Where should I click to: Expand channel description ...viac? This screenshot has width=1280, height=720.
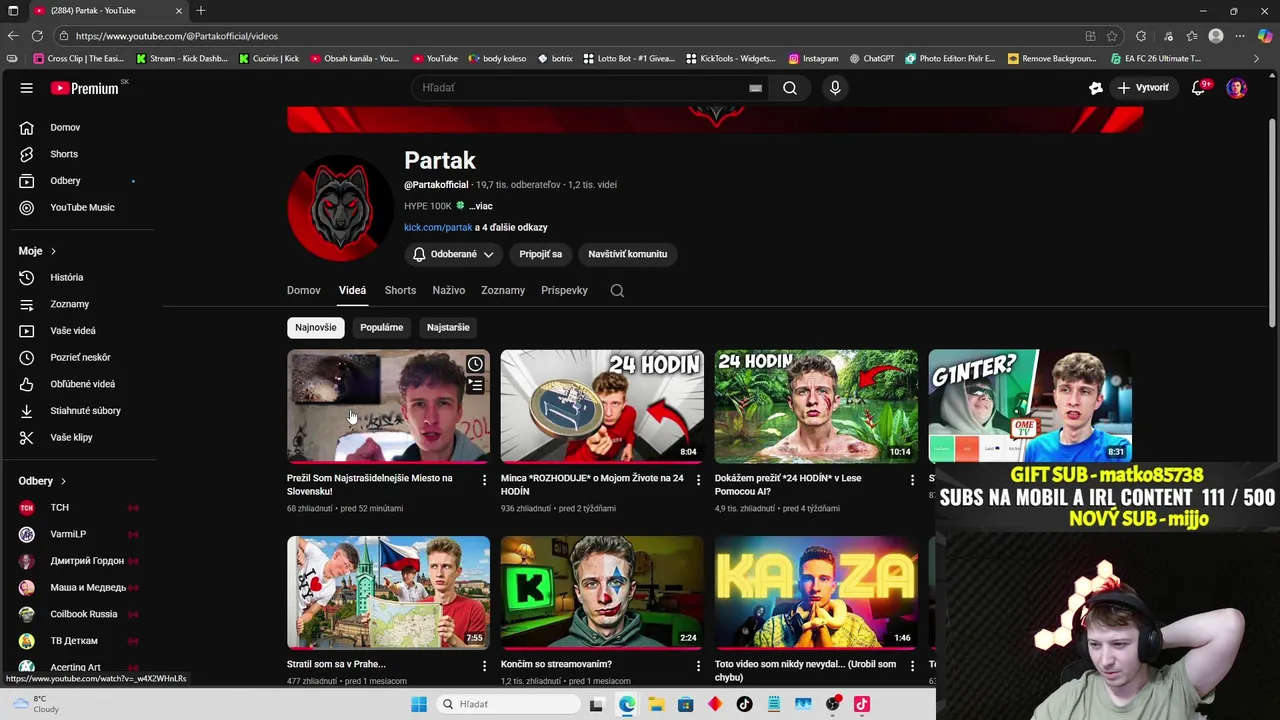(x=480, y=206)
